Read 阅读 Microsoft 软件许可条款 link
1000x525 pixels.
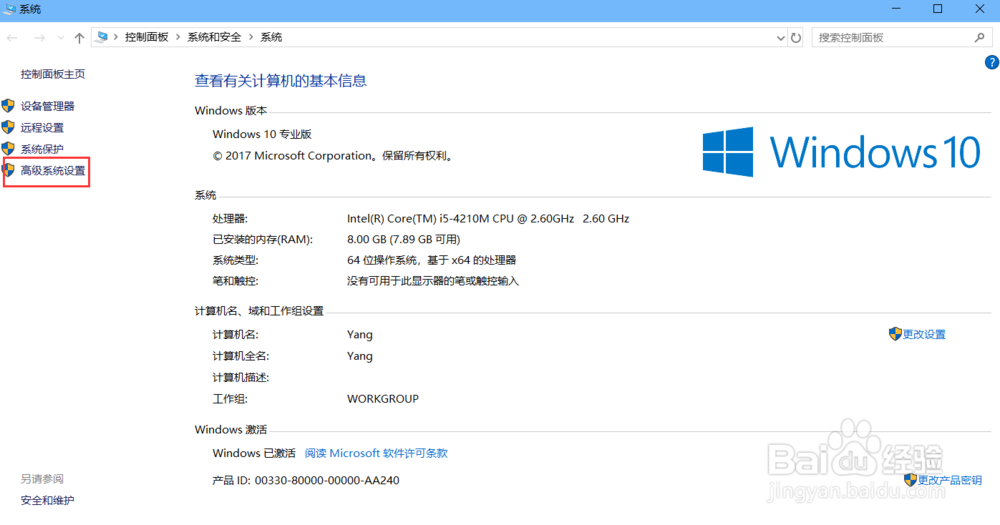(x=376, y=453)
